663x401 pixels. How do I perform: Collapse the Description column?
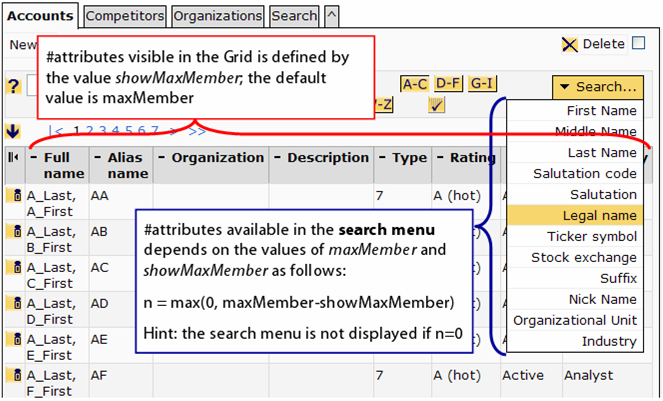click(x=277, y=157)
